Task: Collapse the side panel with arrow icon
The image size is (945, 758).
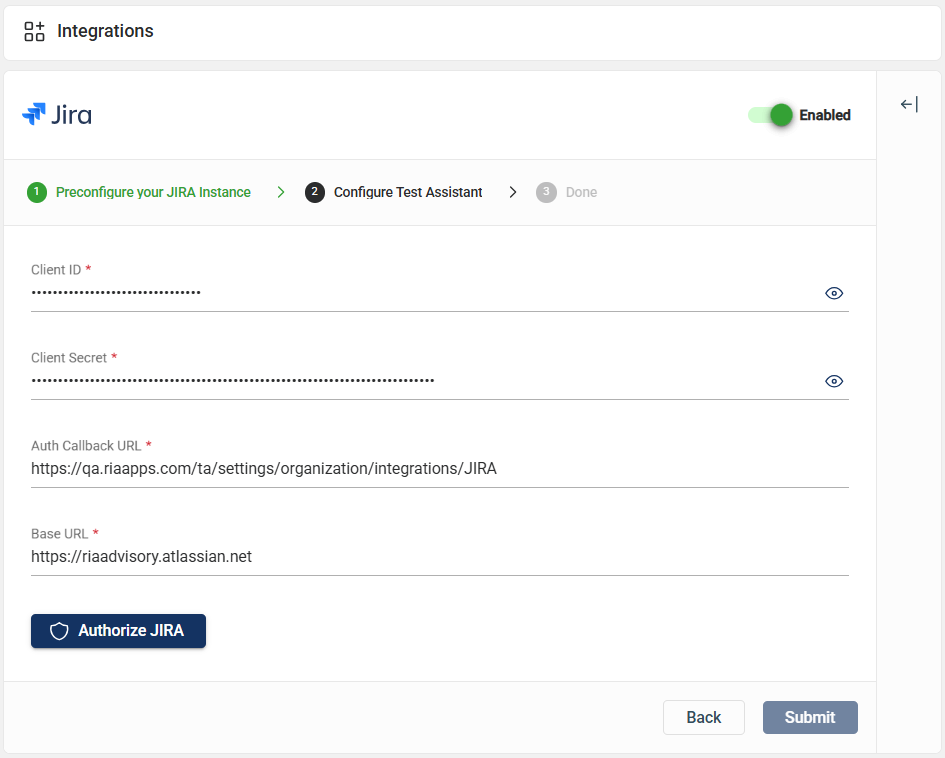Action: [x=909, y=104]
